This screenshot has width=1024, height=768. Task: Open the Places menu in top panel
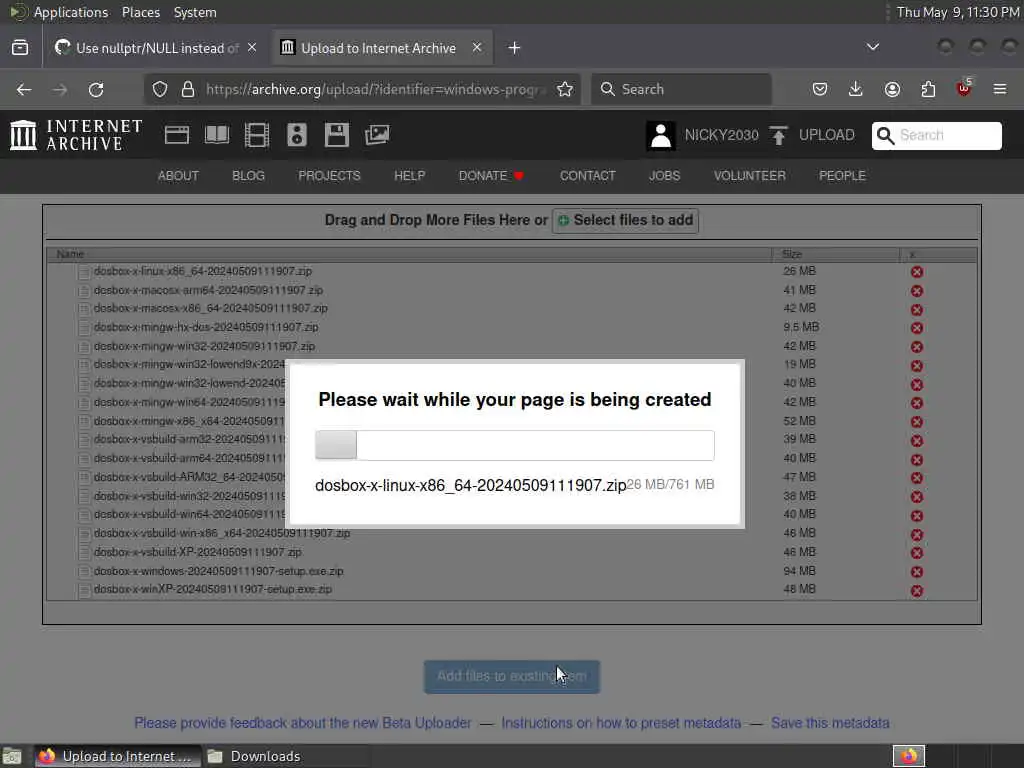coord(140,12)
